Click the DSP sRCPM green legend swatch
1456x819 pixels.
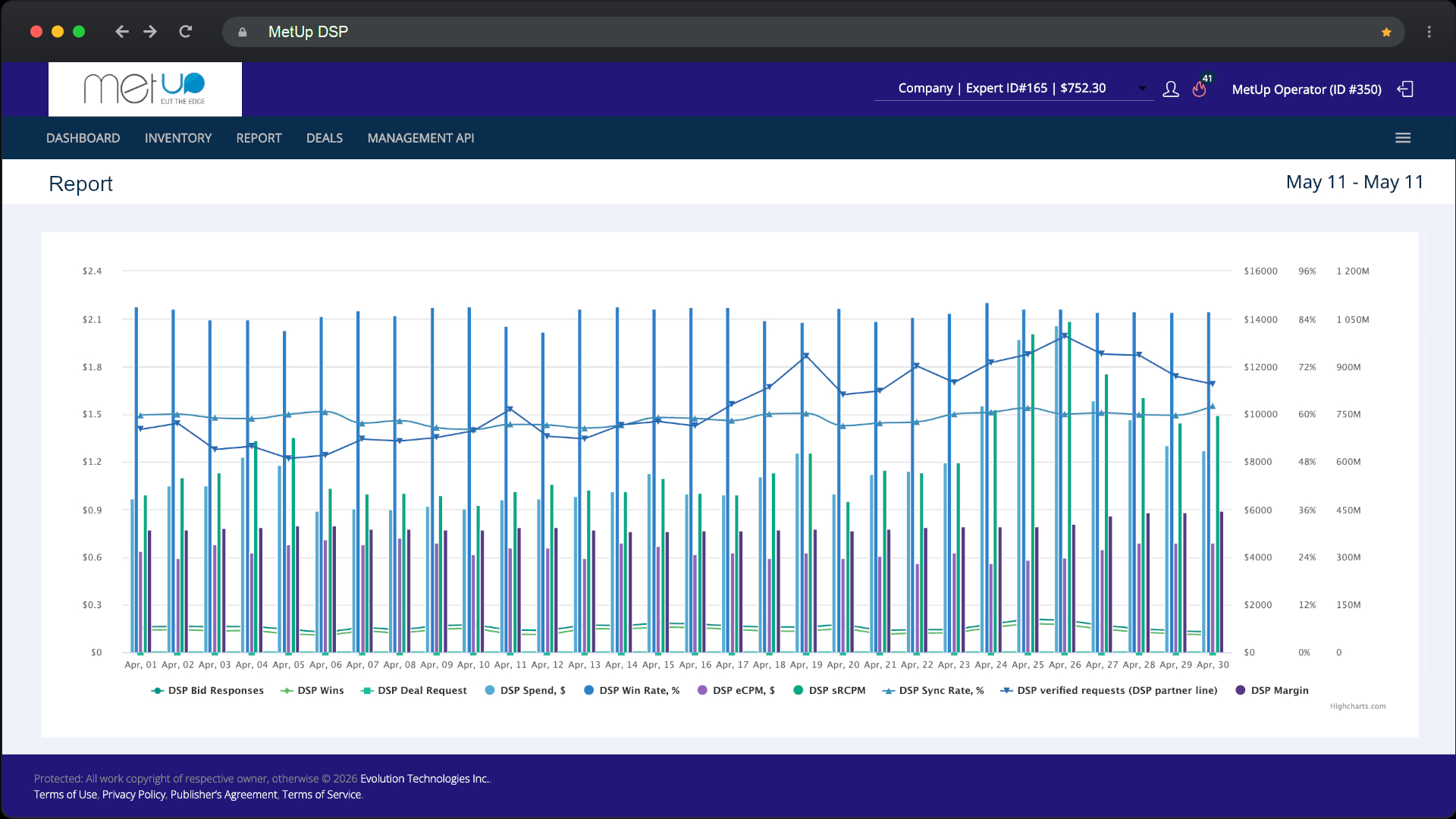pos(798,691)
